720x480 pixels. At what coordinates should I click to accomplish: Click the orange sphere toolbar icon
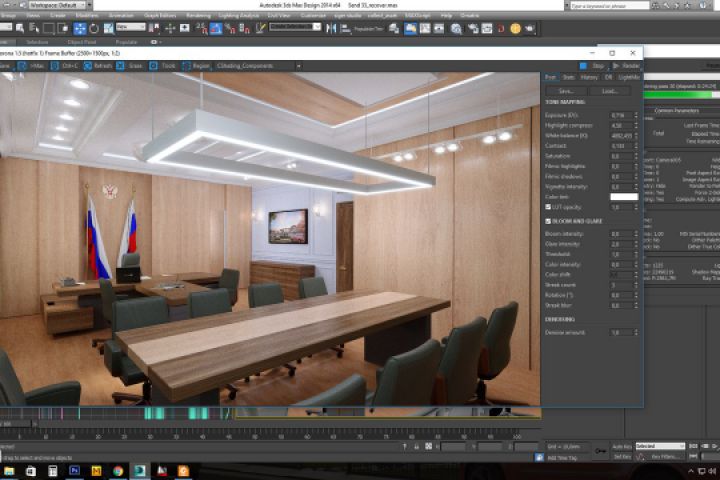point(515,28)
